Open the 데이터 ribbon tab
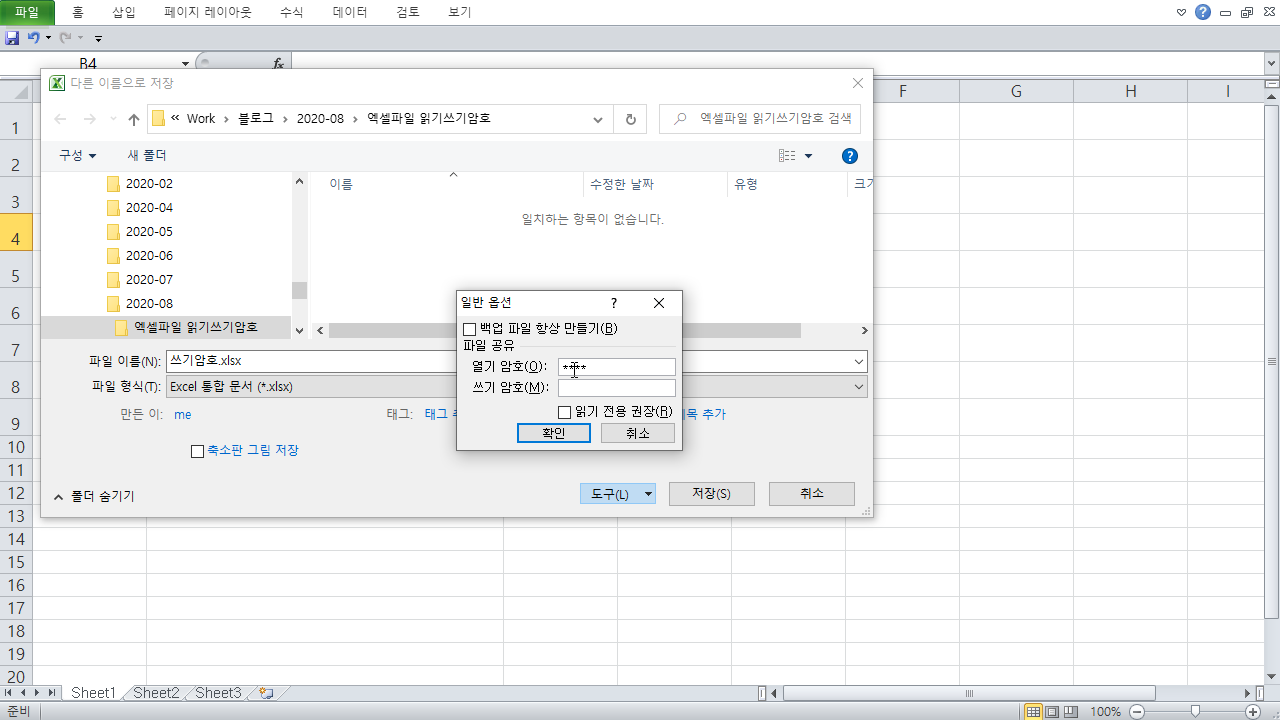 coord(350,12)
